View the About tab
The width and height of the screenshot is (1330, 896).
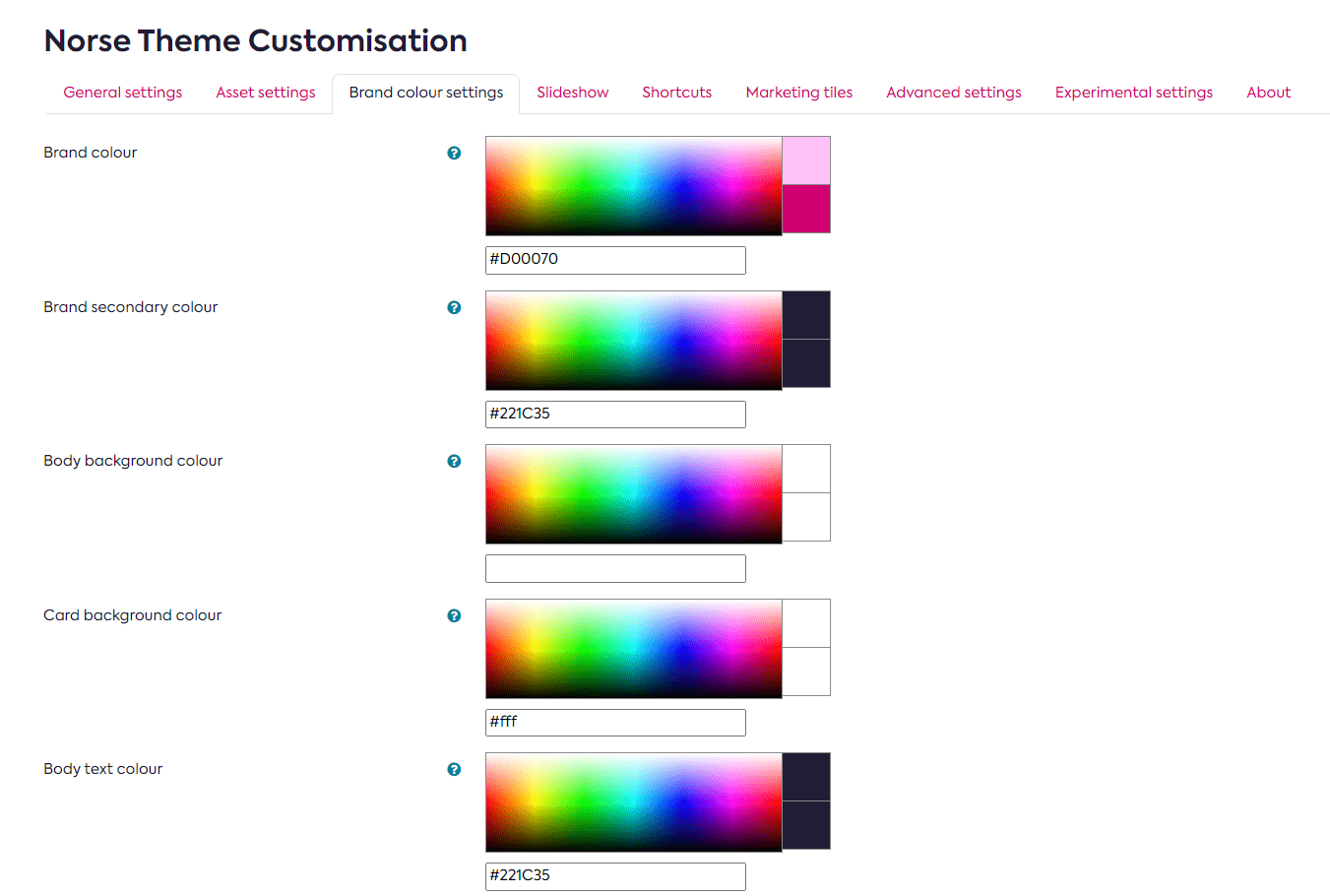click(x=1268, y=93)
